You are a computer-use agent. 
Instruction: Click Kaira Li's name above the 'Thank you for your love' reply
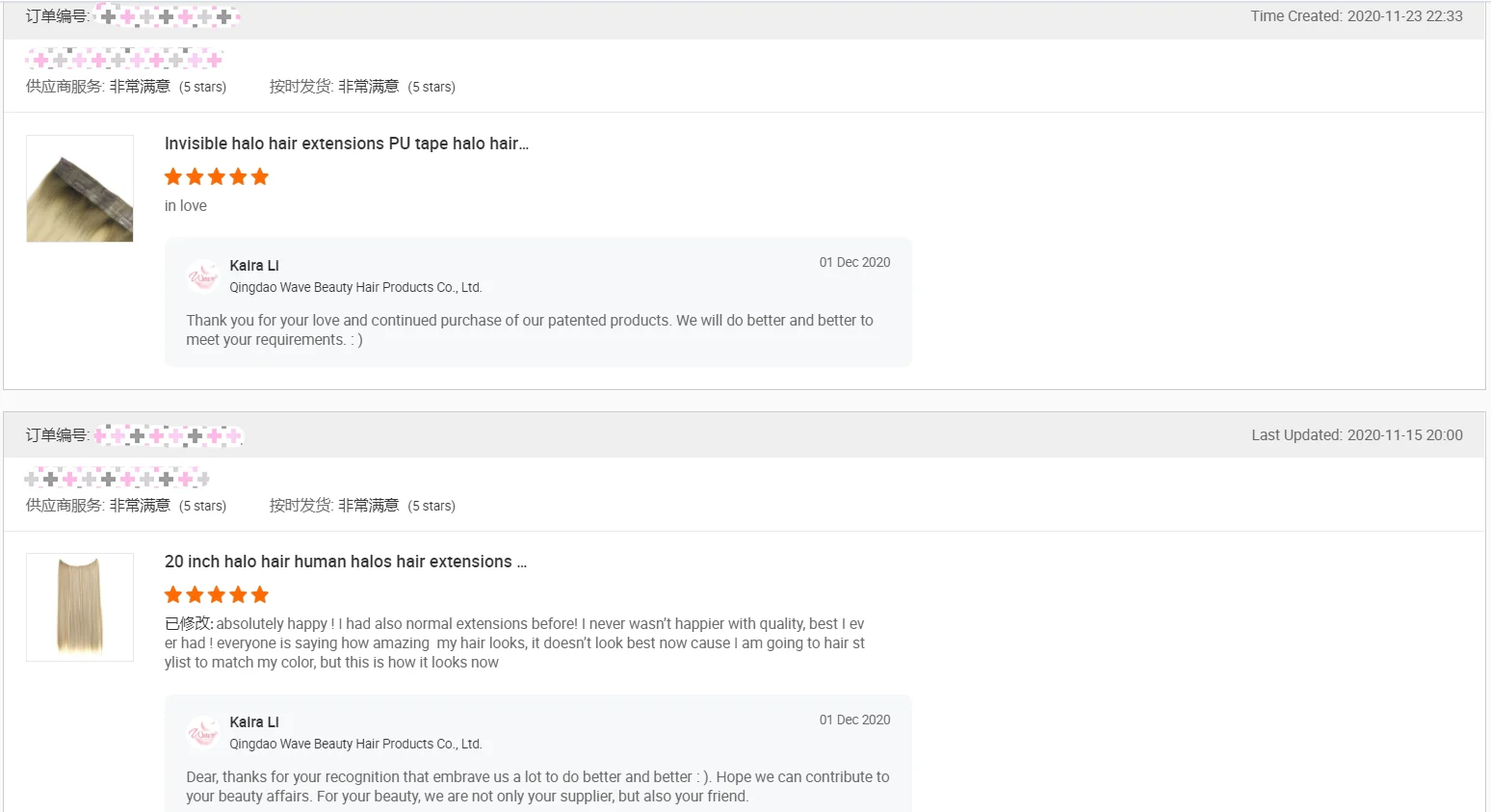pos(254,266)
